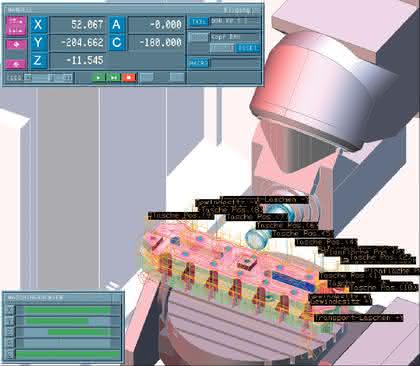Screen dimensions: 420x366
Task: Click the lower blue button in right panel
Action: pos(199,63)
